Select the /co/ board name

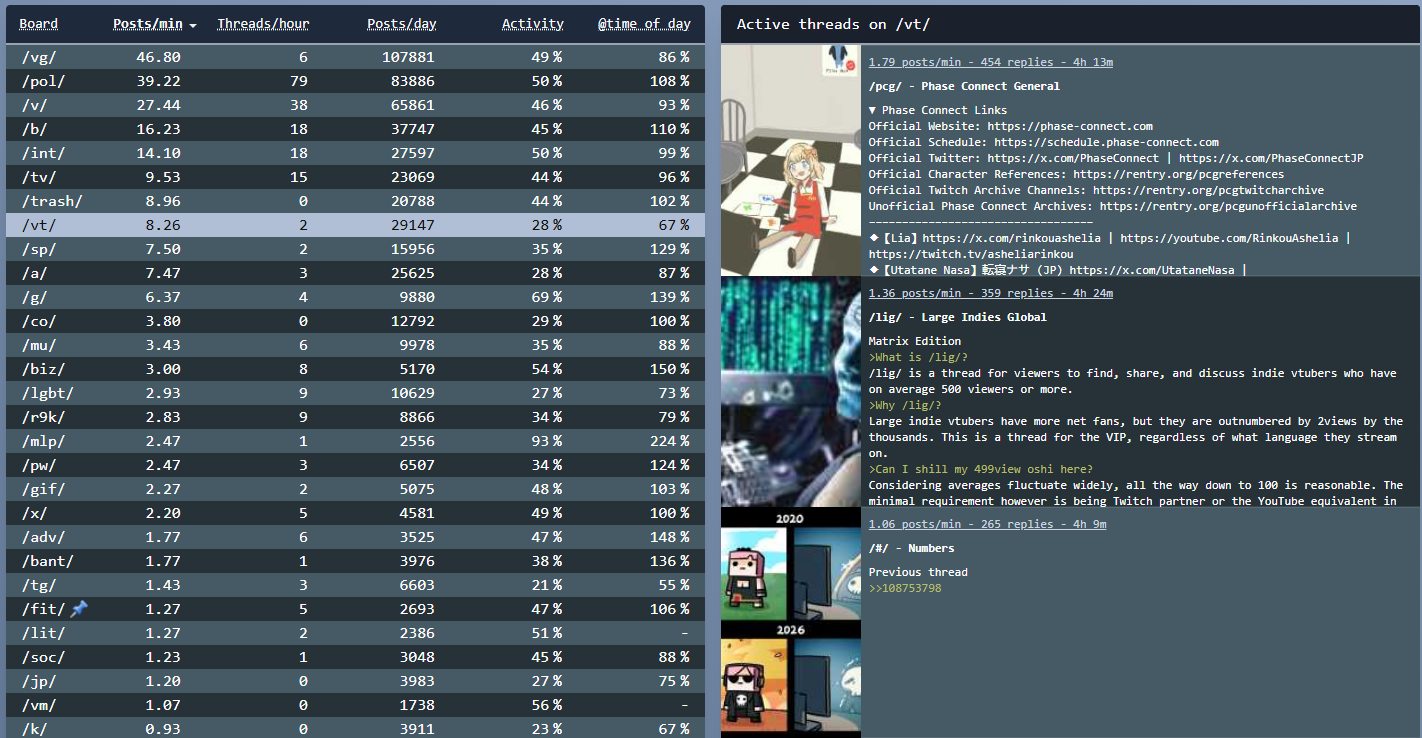(x=39, y=321)
